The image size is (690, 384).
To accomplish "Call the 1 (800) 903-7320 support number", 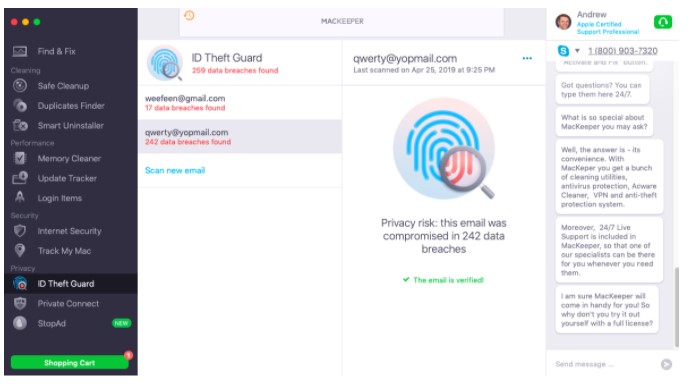I will [623, 51].
